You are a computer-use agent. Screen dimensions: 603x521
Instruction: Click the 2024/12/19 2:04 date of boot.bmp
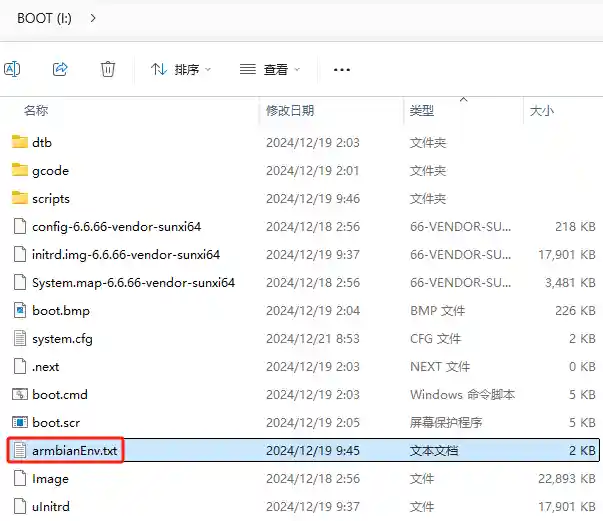(313, 311)
